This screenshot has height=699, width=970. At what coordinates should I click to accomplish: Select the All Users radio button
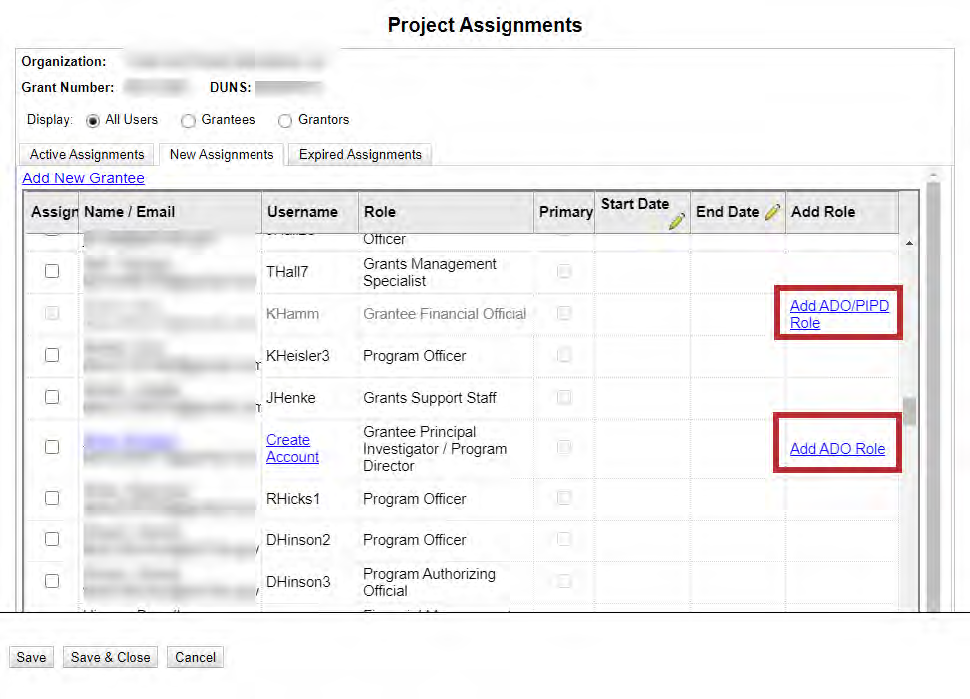pos(94,120)
